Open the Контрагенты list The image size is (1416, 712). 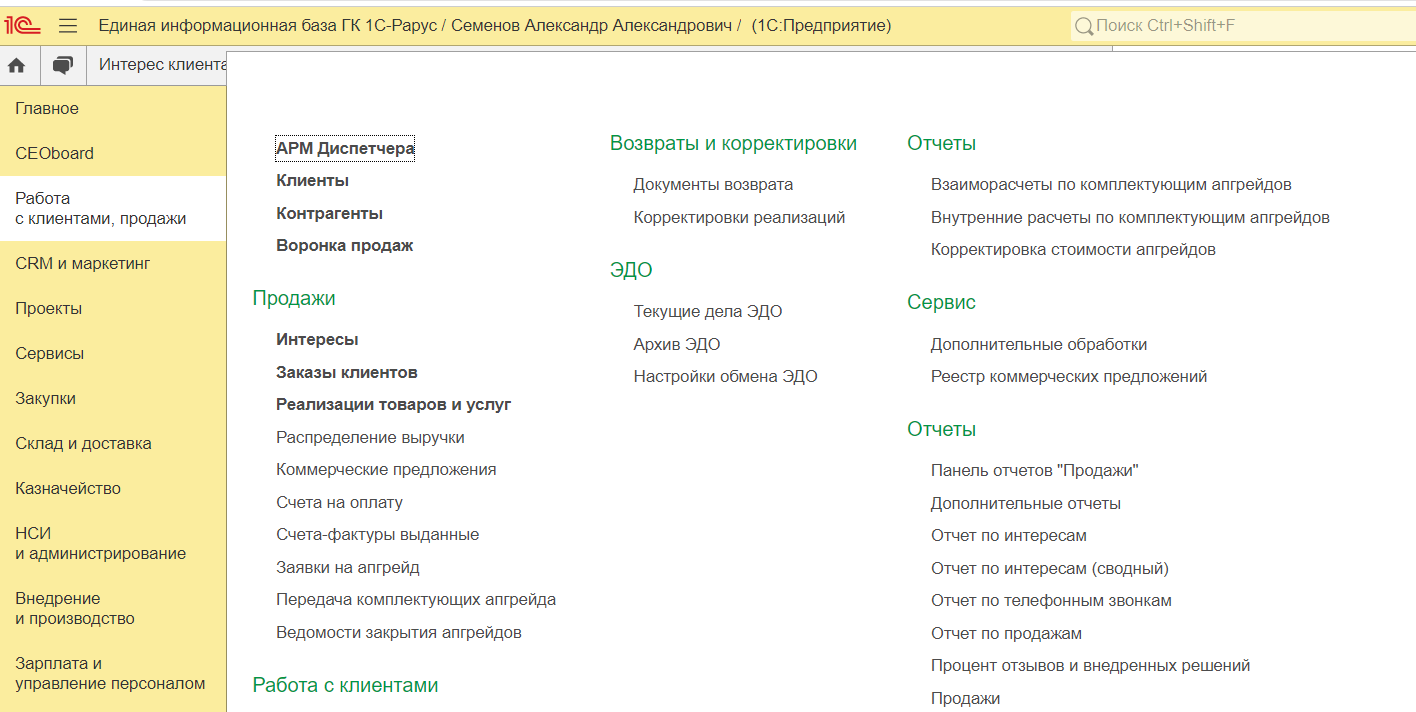329,213
